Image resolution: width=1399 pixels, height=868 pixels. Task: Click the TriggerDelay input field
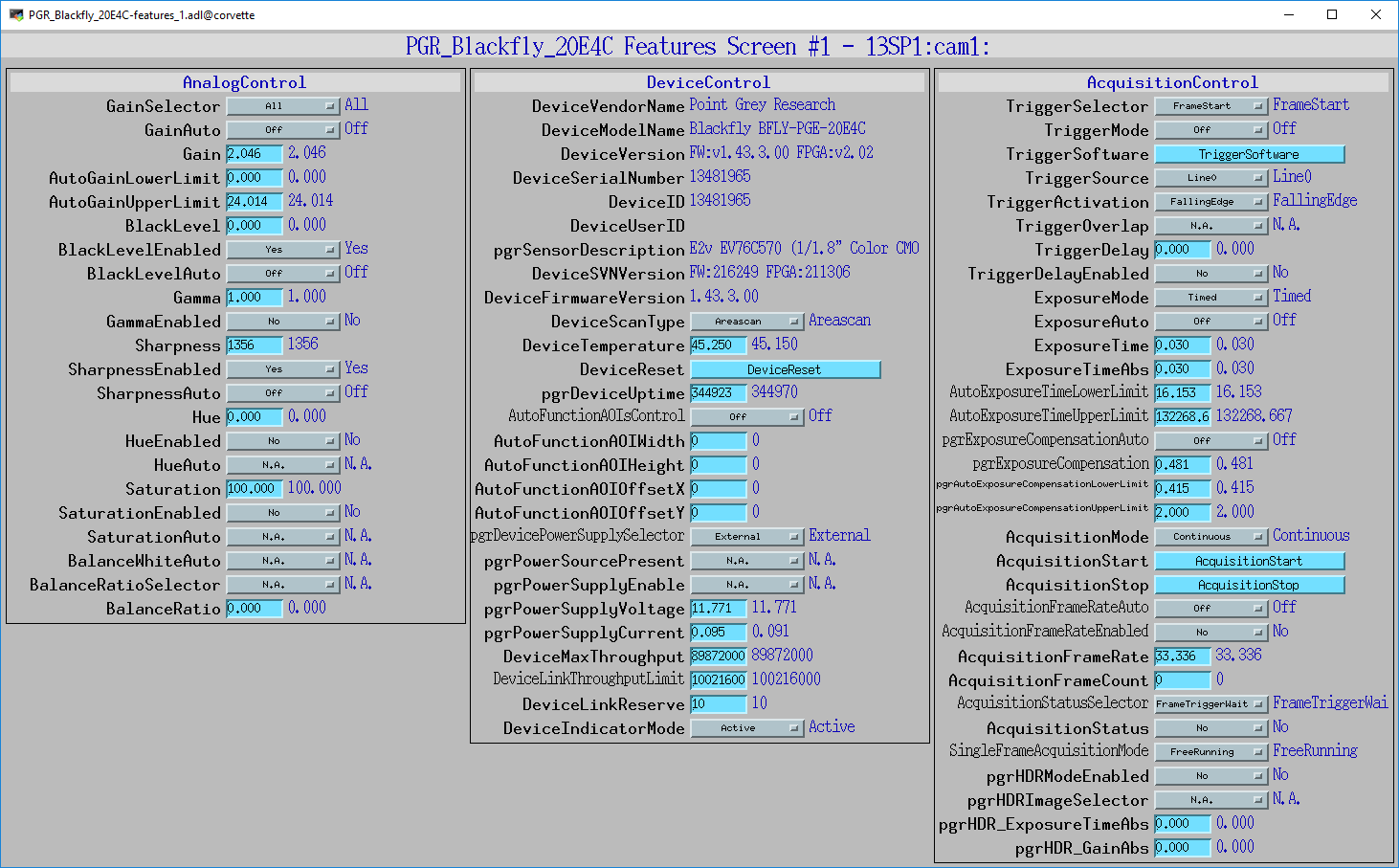1183,250
